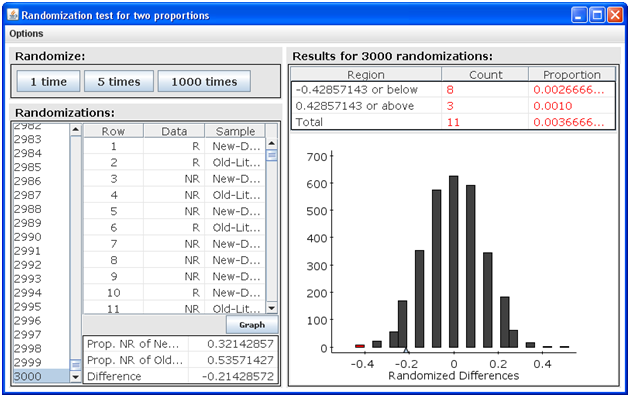Viewport: 630px width, 397px height.
Task: Click the Data column header
Action: [x=174, y=131]
